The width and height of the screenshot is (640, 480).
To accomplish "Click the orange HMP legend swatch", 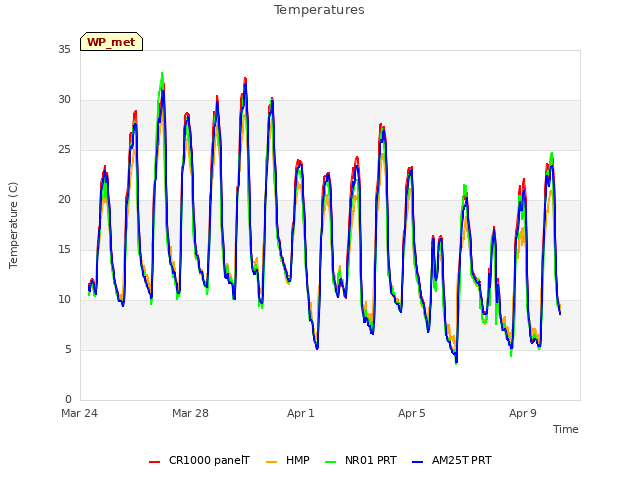I will (271, 461).
